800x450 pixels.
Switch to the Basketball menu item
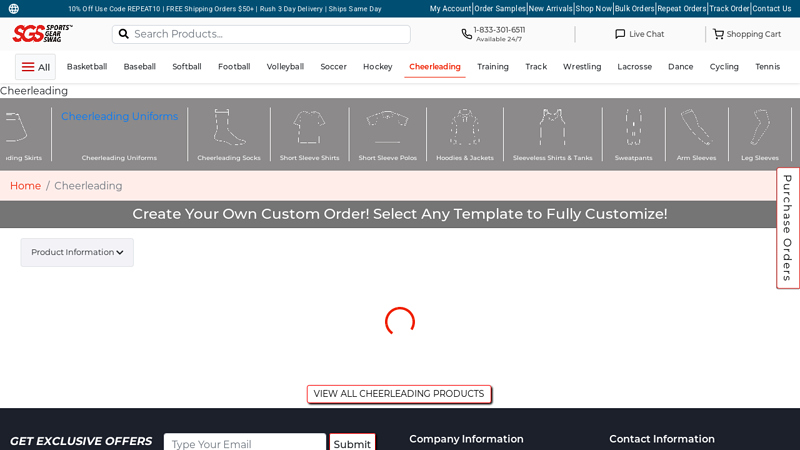(x=87, y=67)
